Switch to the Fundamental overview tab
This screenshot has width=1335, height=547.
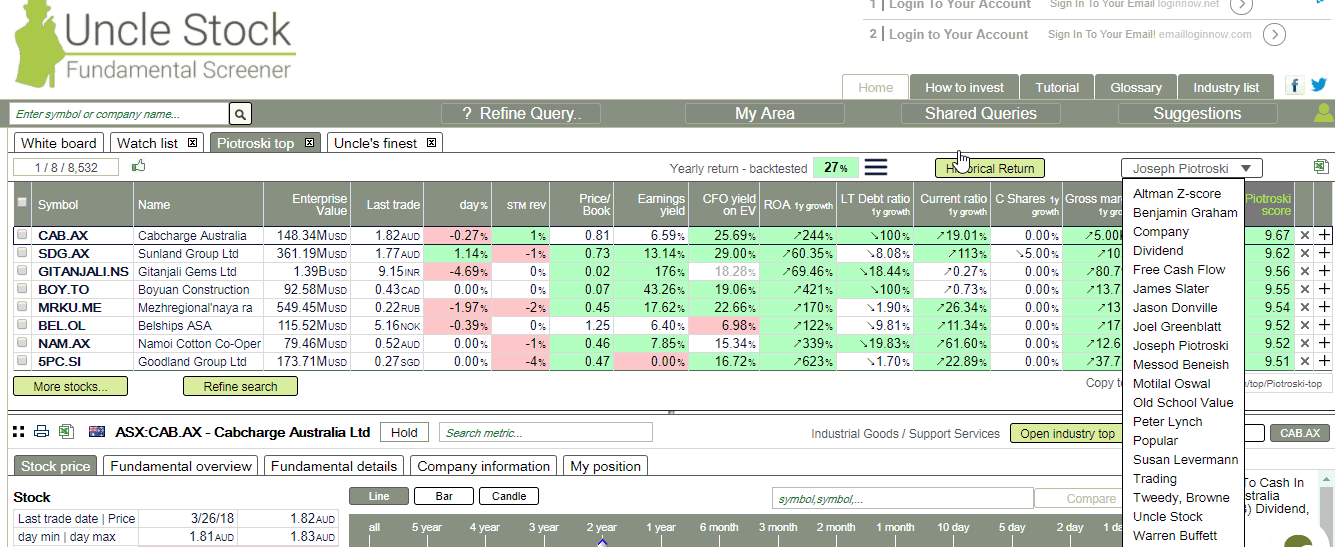[181, 466]
